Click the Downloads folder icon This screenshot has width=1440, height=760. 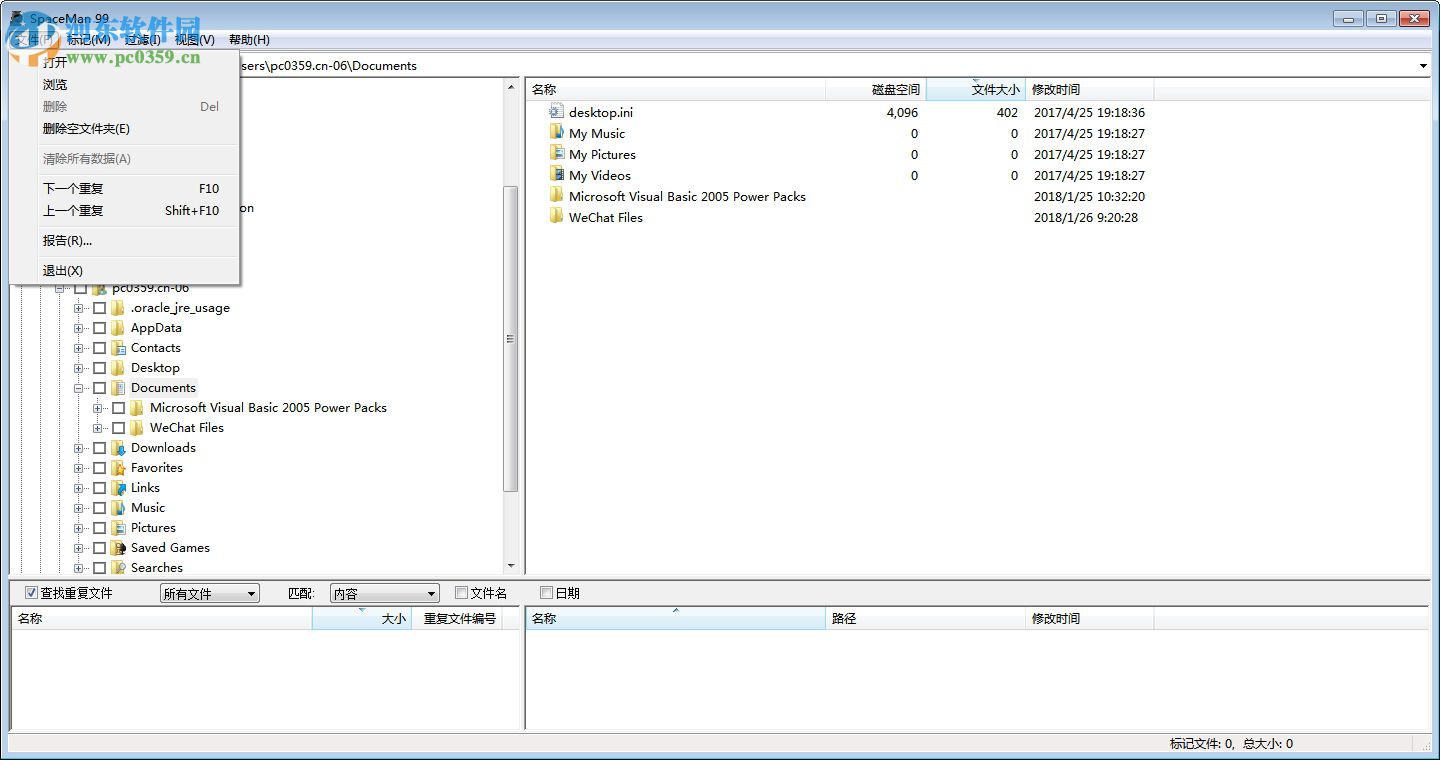pyautogui.click(x=118, y=448)
